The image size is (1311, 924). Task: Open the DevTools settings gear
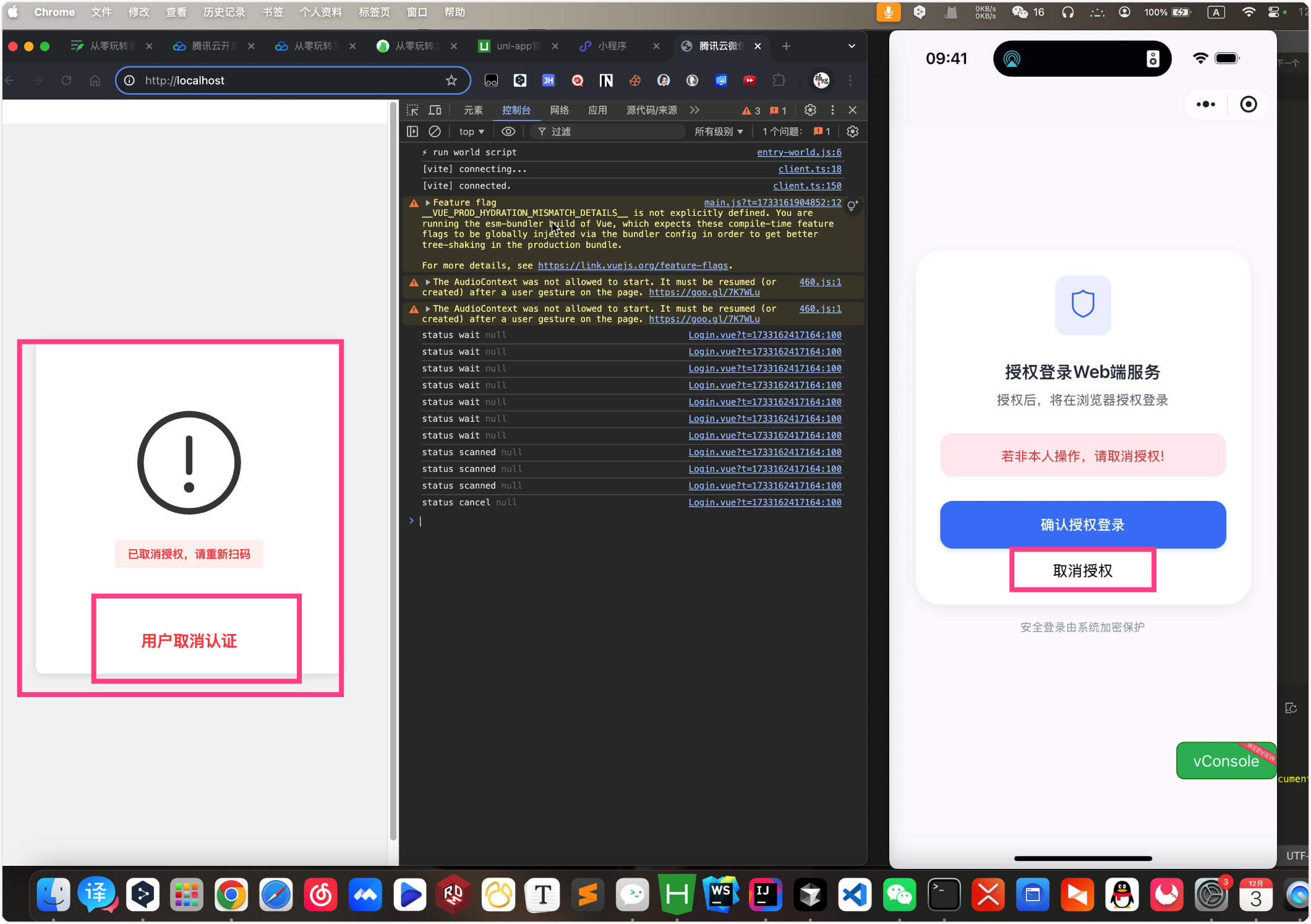(x=810, y=110)
